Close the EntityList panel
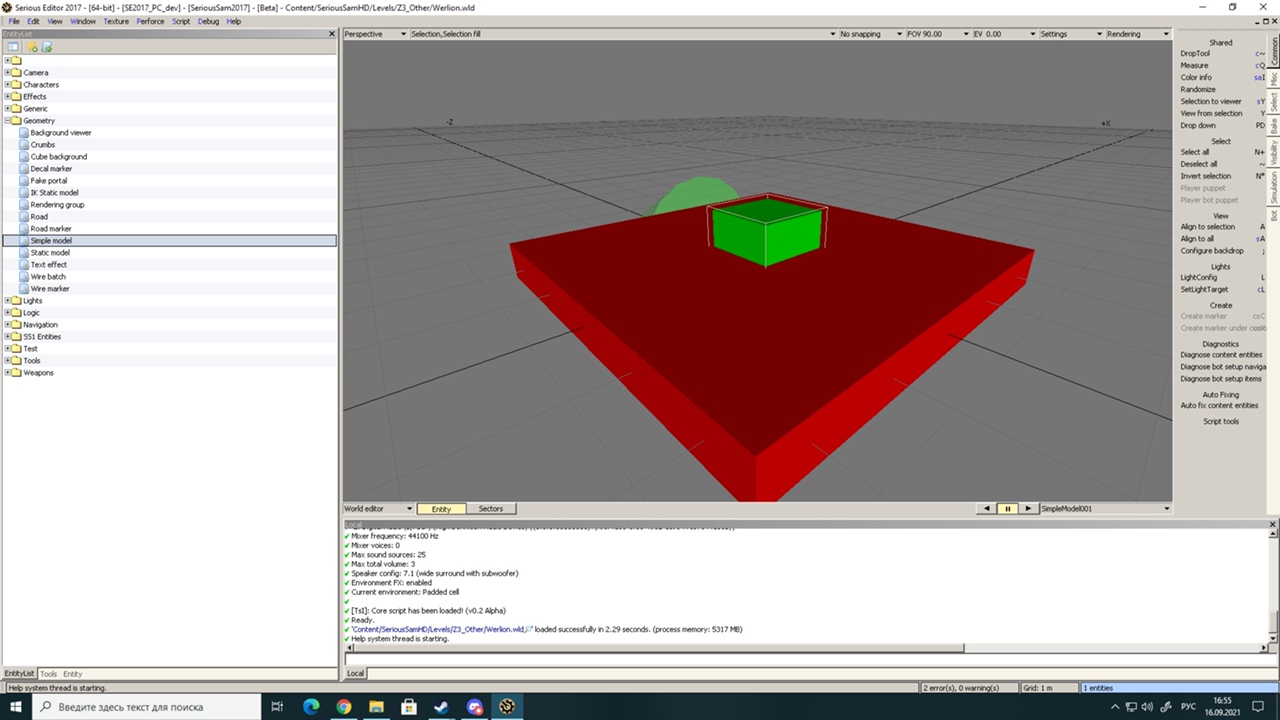The height and width of the screenshot is (720, 1280). click(x=332, y=34)
